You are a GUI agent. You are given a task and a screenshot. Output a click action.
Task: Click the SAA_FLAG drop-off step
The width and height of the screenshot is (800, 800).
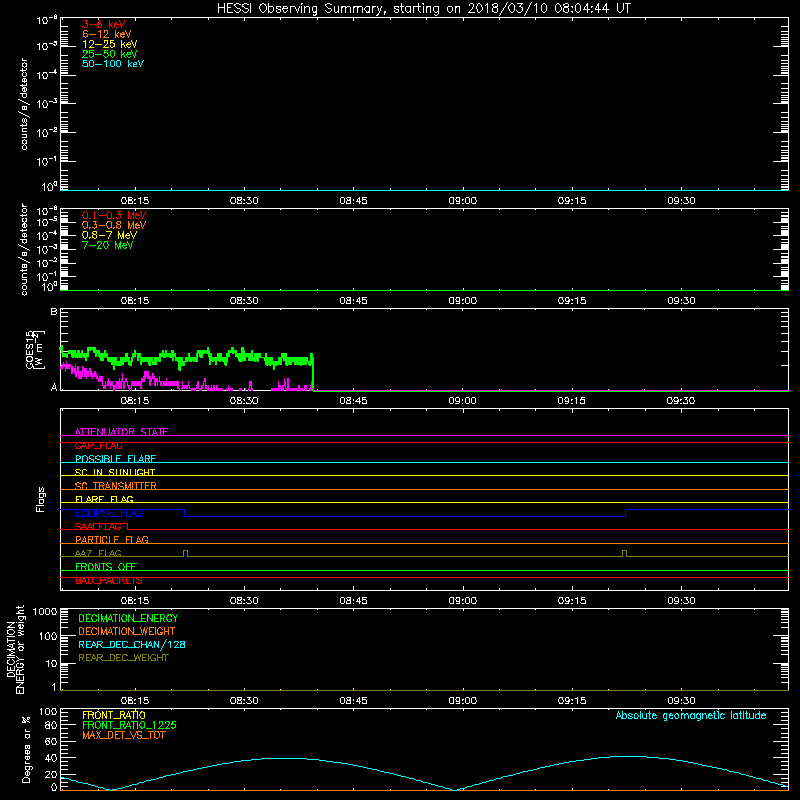pos(128,526)
